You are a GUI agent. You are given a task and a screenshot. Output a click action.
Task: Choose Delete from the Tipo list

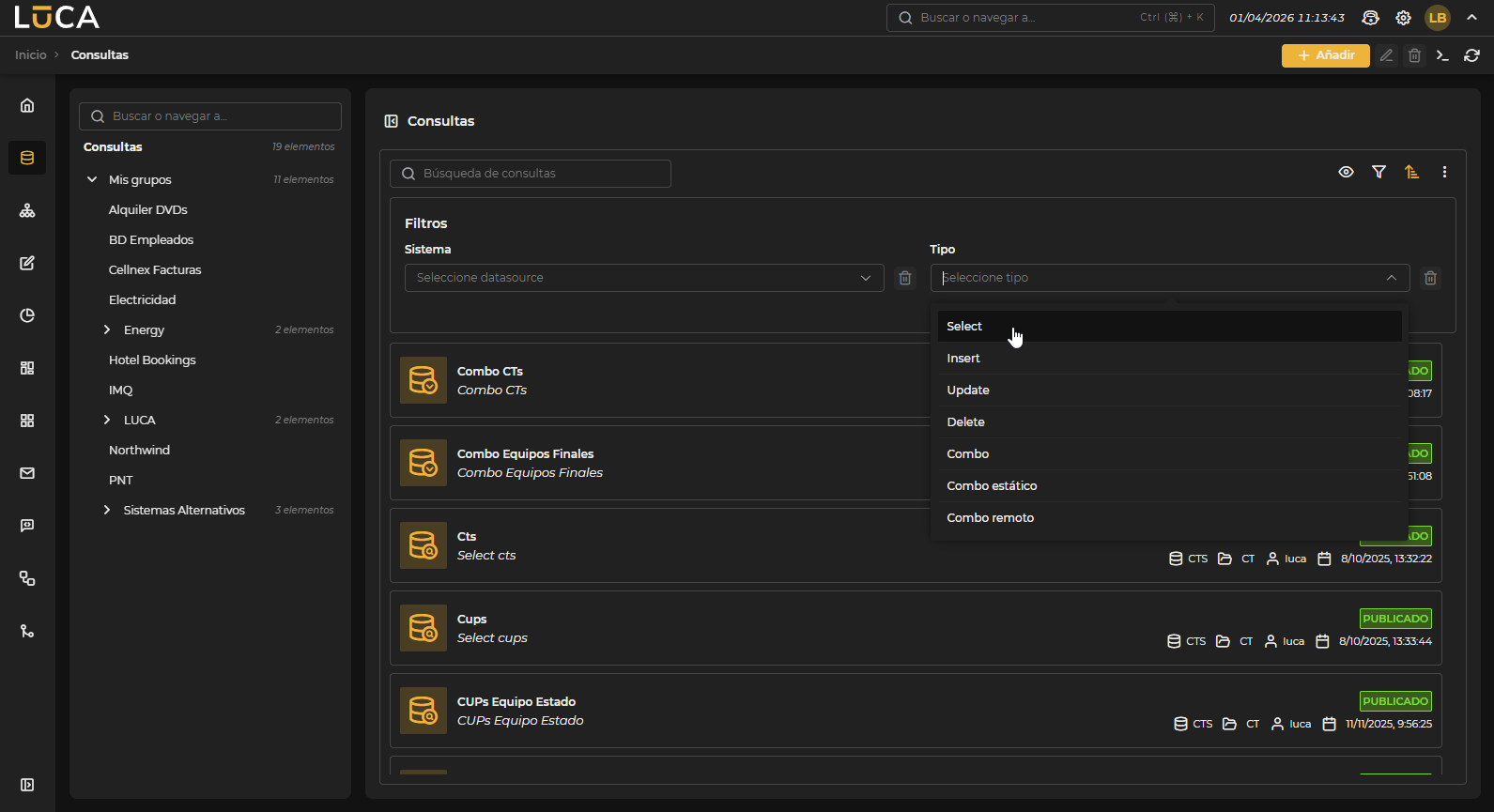(1169, 422)
